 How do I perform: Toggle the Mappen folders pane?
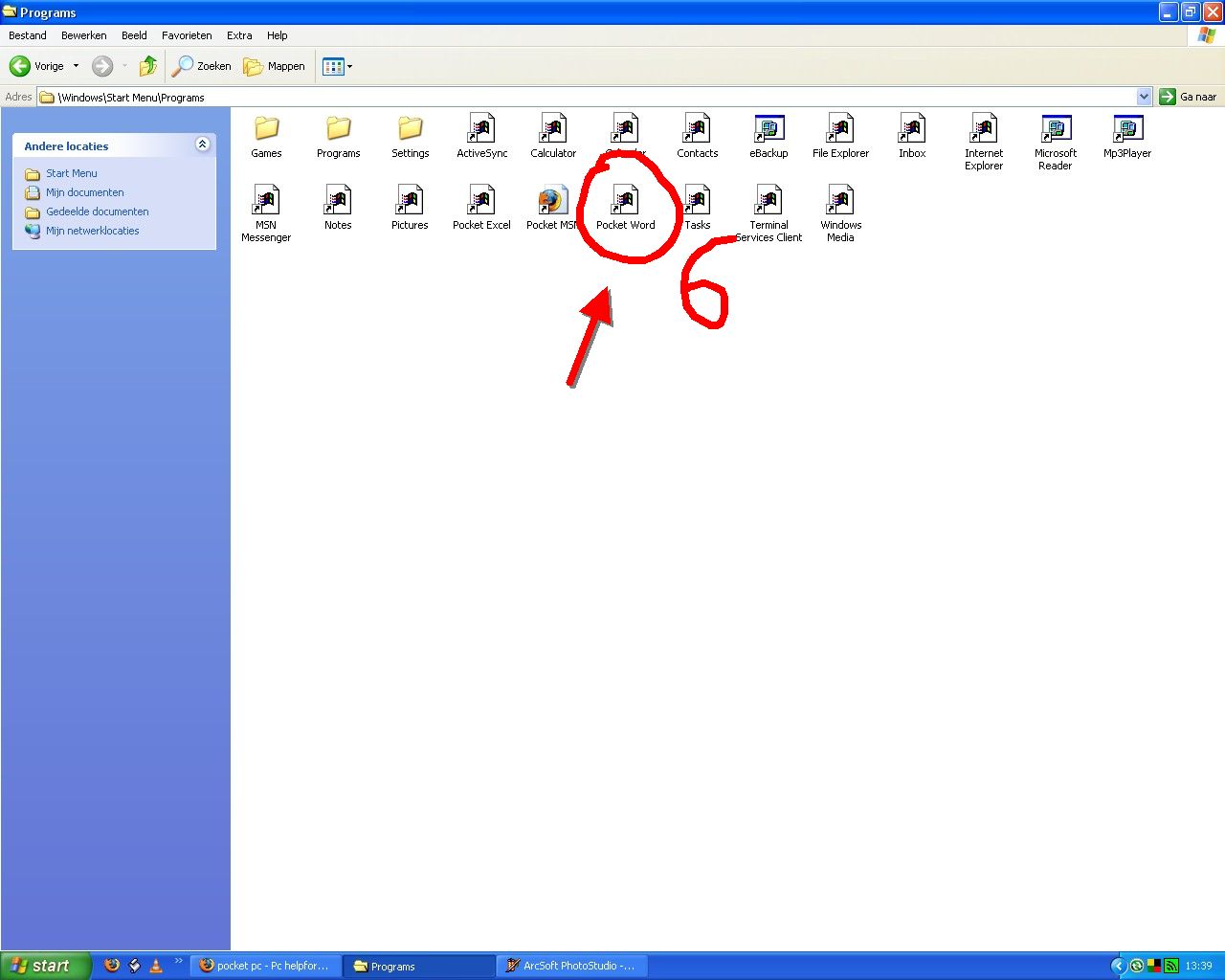[274, 66]
